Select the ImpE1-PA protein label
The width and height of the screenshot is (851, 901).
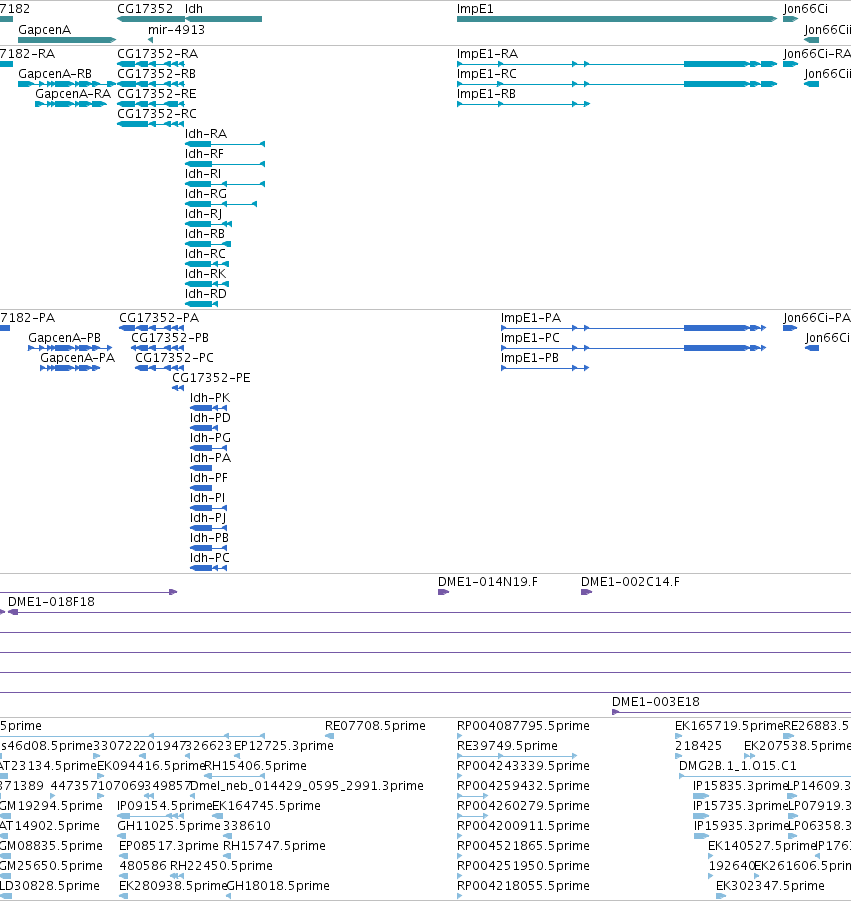pyautogui.click(x=531, y=318)
